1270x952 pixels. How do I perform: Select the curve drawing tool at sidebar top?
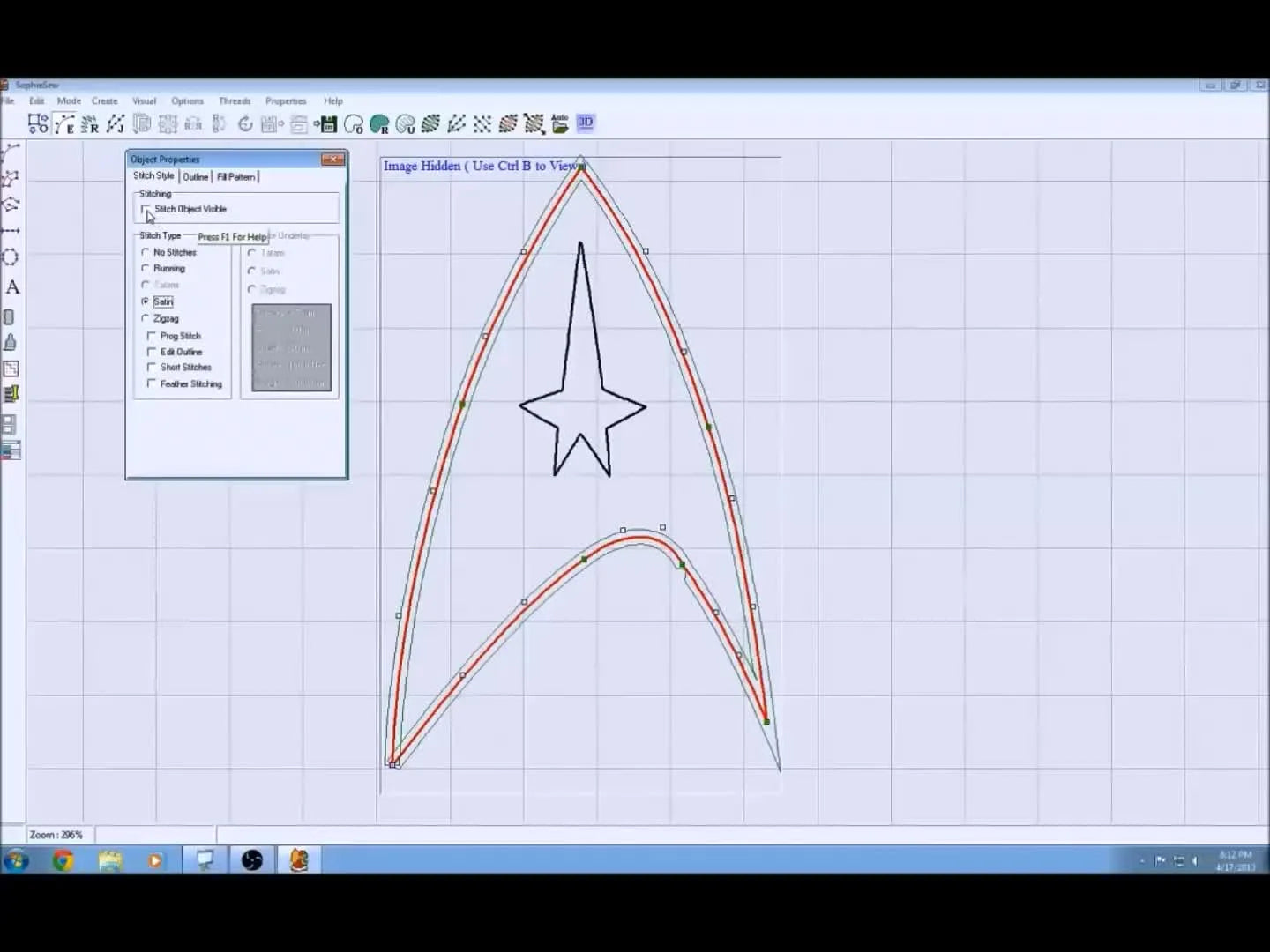(x=11, y=152)
